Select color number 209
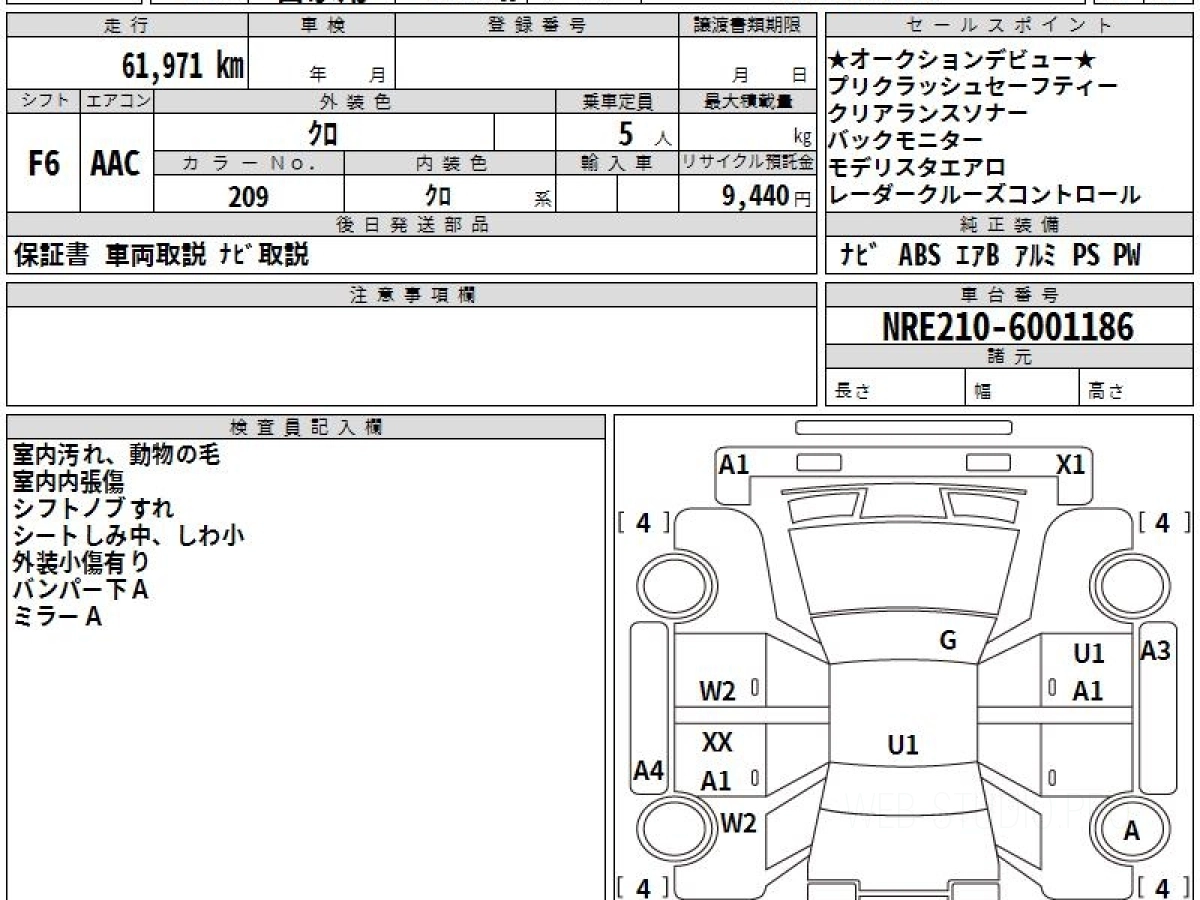Screen dimensions: 1200x900 (x=248, y=197)
